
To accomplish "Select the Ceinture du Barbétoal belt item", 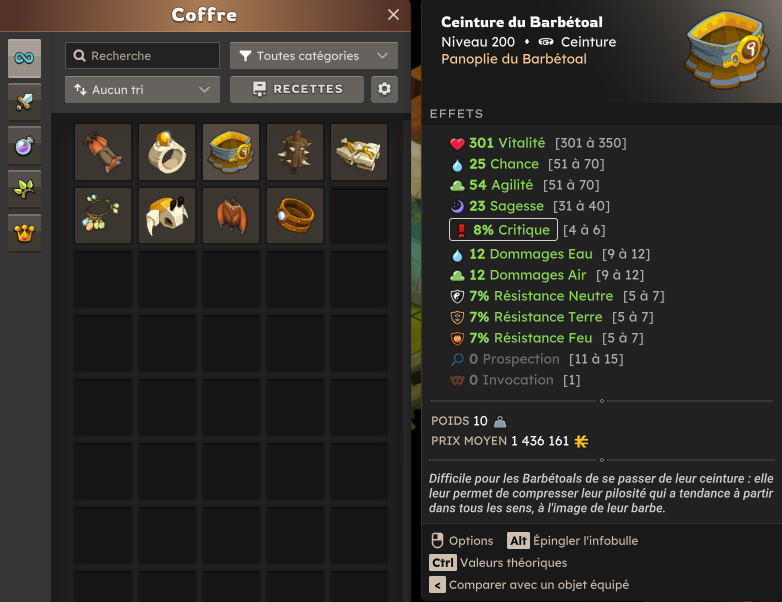I will (231, 152).
